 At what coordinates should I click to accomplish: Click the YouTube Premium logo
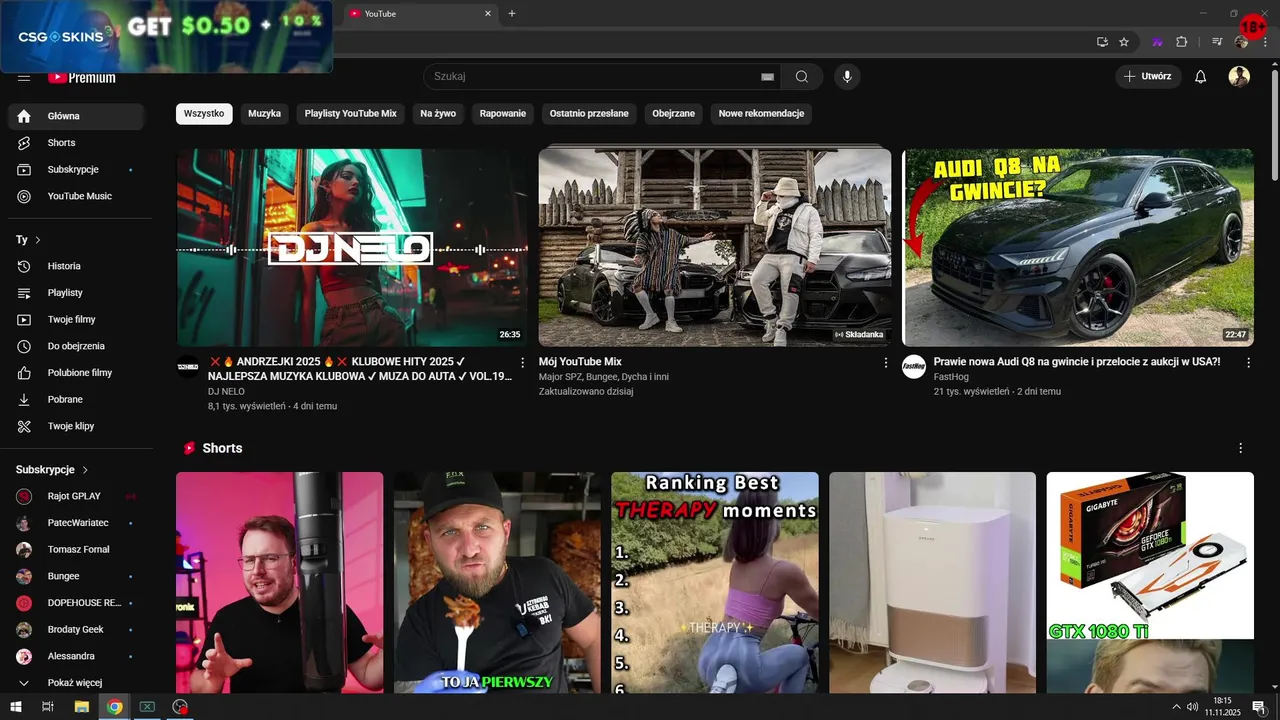pos(82,77)
